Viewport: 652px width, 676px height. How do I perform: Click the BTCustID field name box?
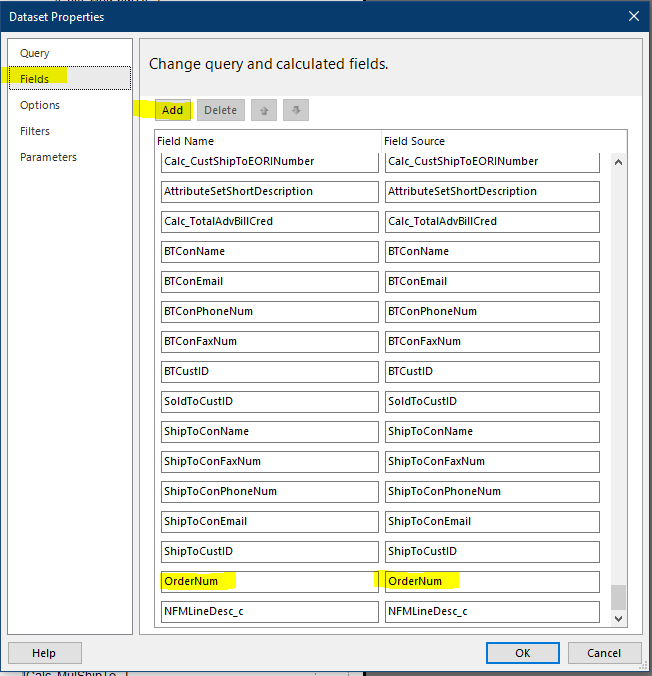270,372
